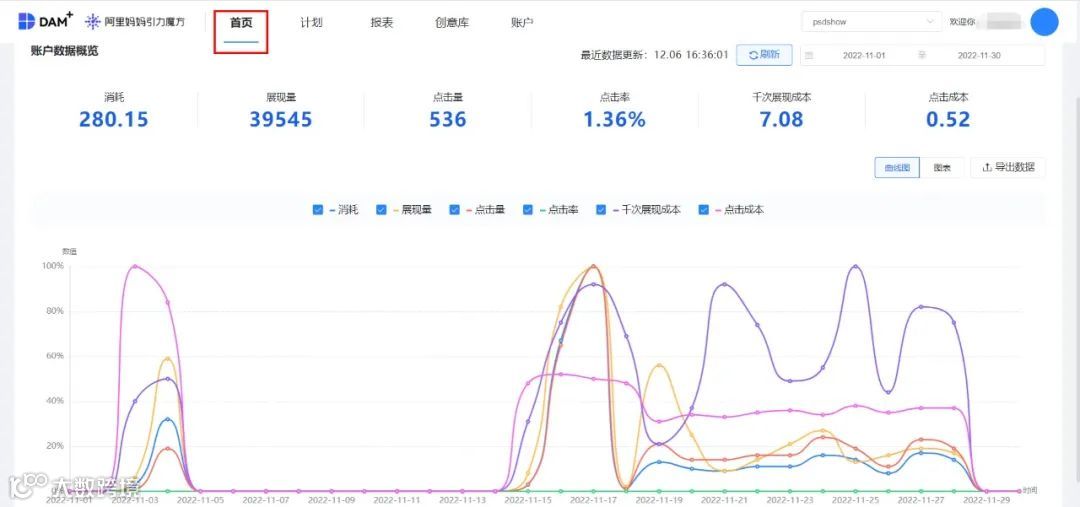Switch to the 曲线图 view

point(897,167)
